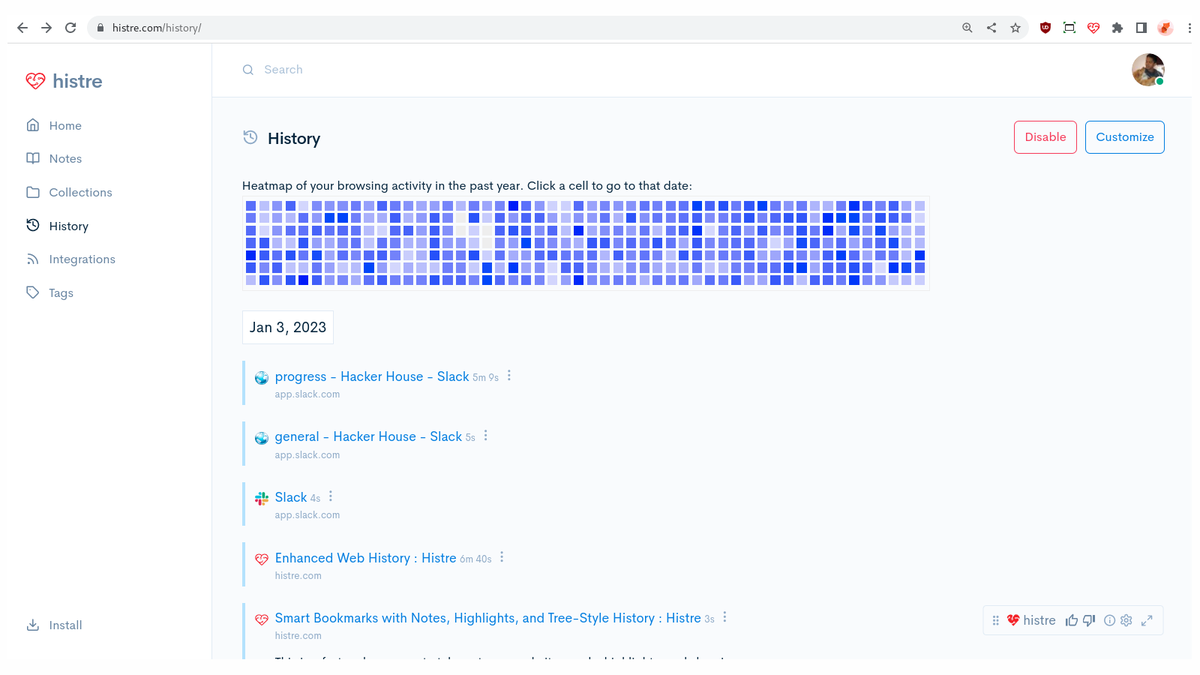Select History in sidebar
The width and height of the screenshot is (1200, 675).
pyautogui.click(x=68, y=226)
